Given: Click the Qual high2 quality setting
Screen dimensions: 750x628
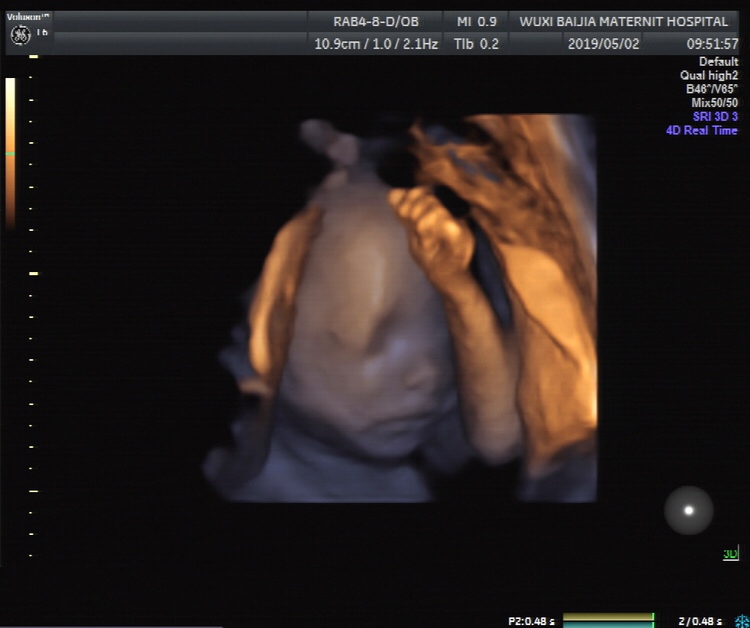Looking at the screenshot, I should click(708, 75).
